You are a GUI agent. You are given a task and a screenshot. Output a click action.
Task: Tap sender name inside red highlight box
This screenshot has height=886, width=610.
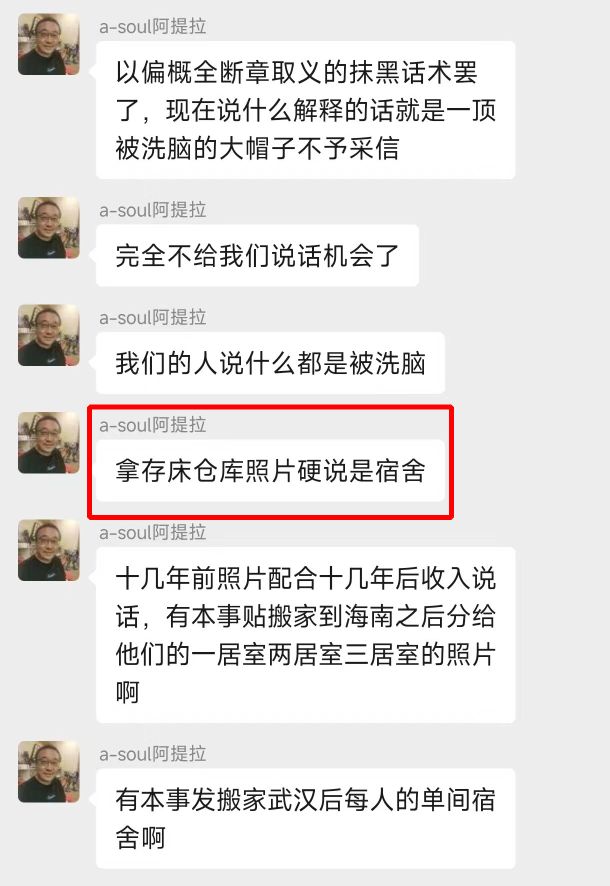coord(152,425)
